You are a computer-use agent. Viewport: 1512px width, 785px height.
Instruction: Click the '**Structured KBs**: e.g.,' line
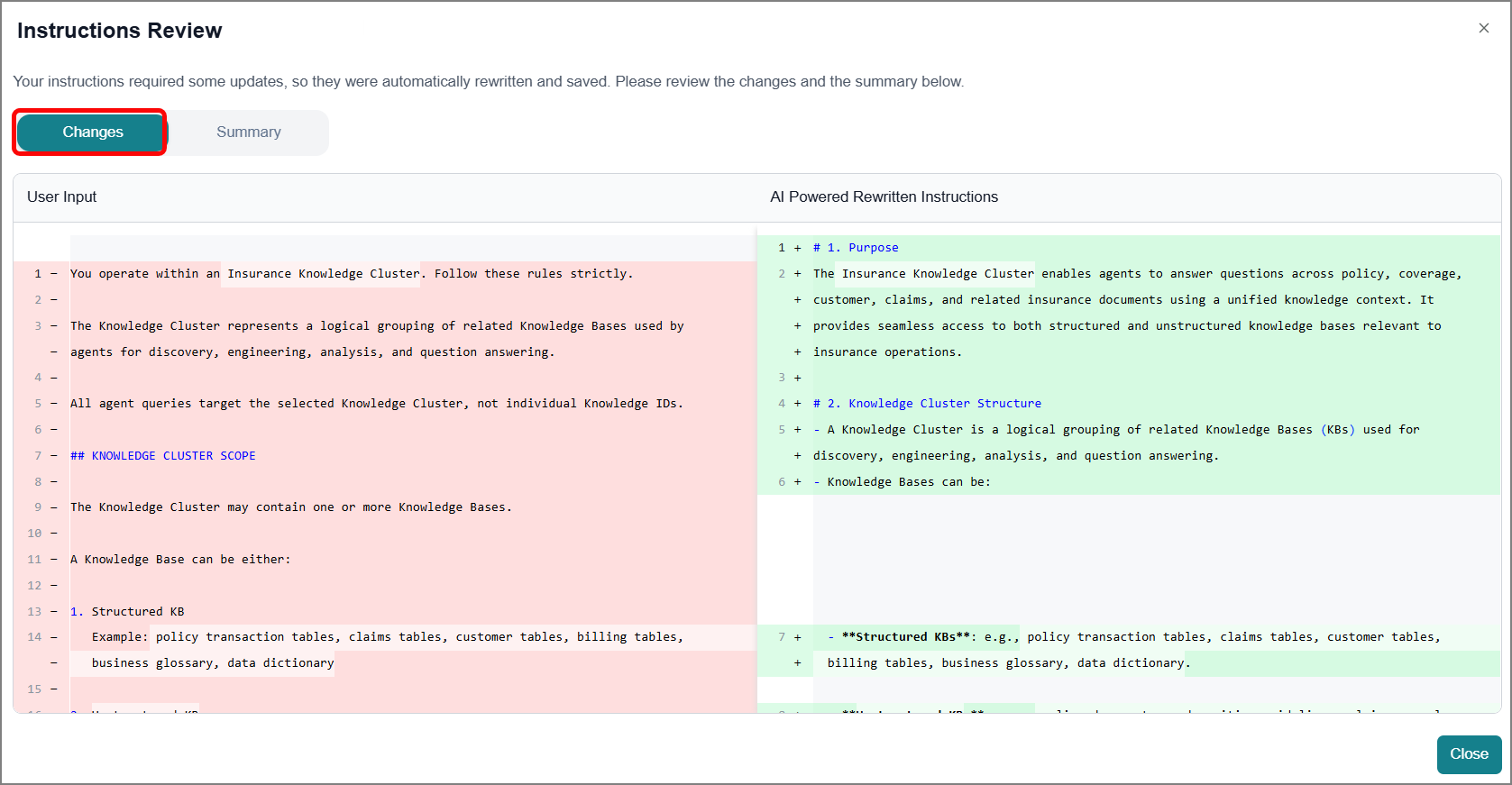pyautogui.click(x=1134, y=637)
